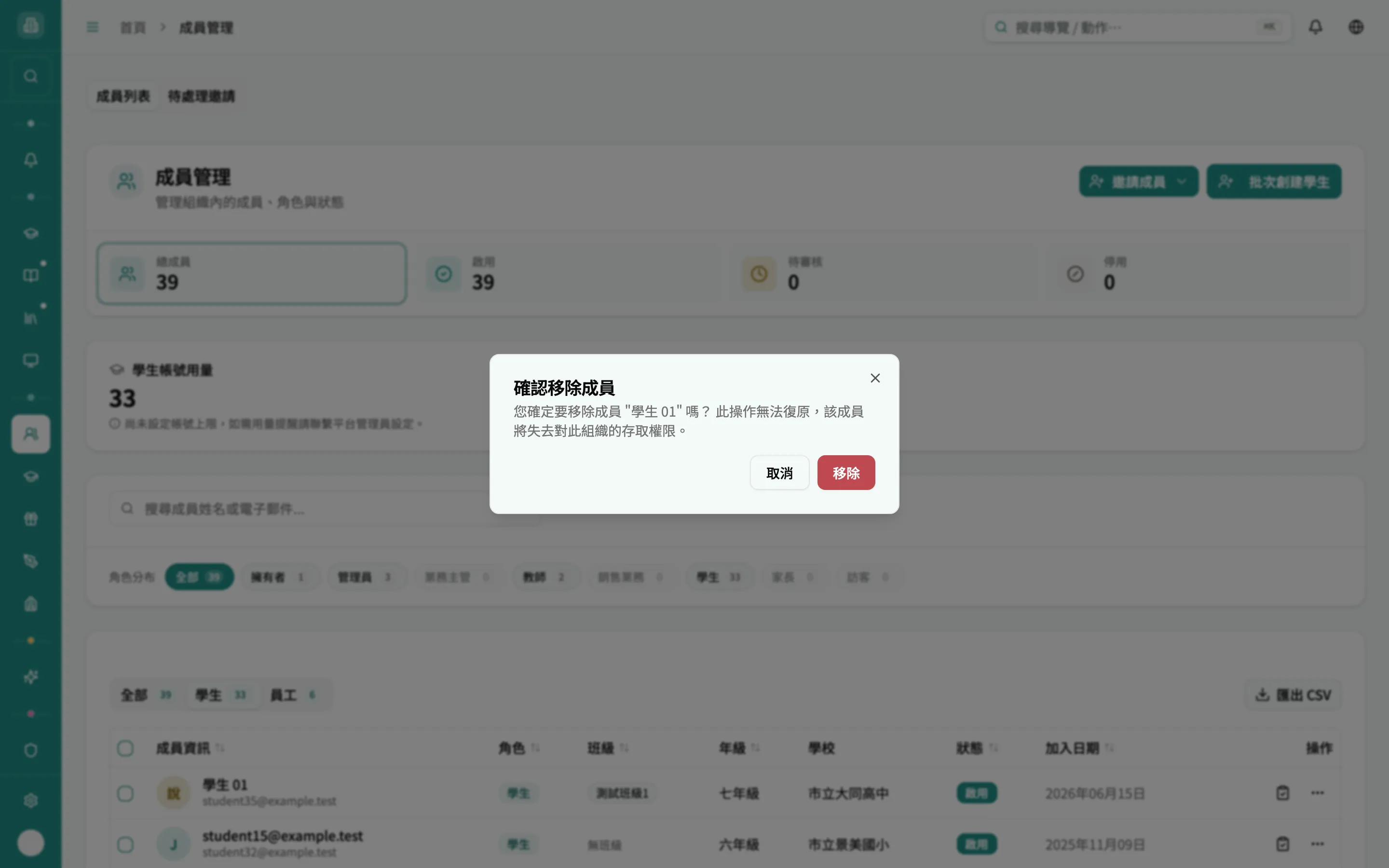Sort by the 狀態 column header
The height and width of the screenshot is (868, 1389).
977,748
